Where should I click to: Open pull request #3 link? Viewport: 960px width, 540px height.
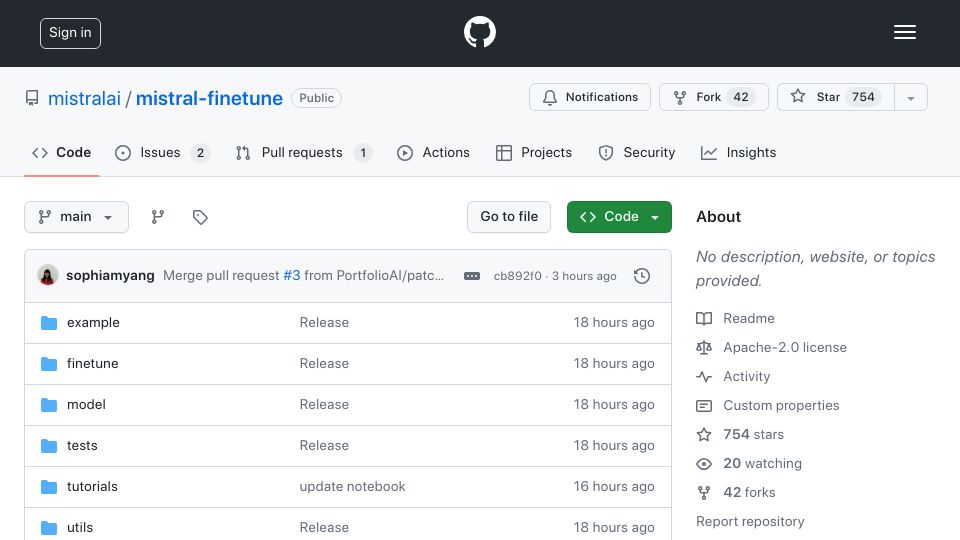(291, 276)
